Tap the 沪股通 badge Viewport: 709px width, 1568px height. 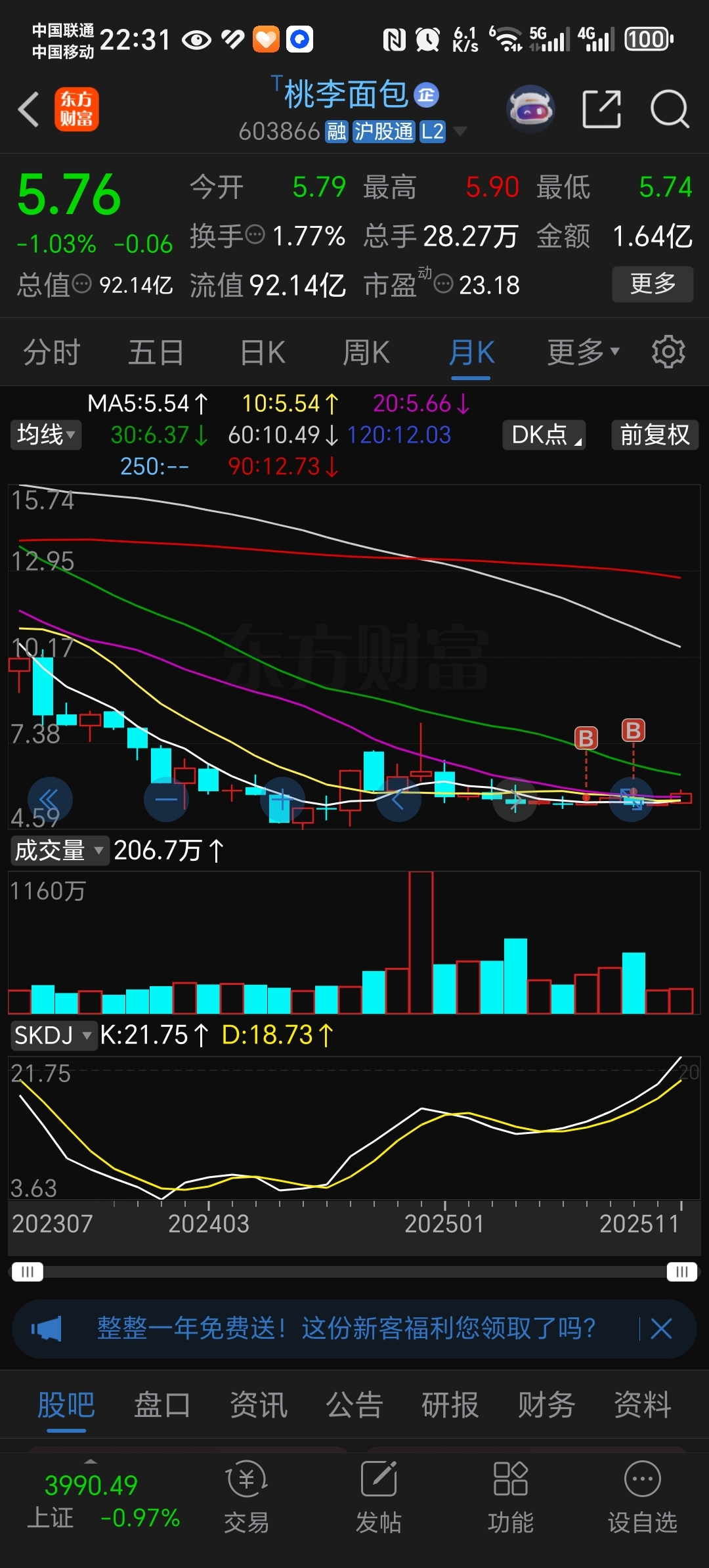click(x=384, y=131)
